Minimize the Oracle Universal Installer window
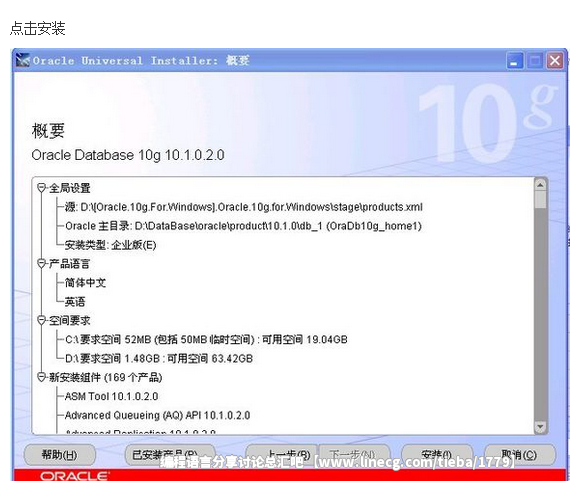 (514, 60)
